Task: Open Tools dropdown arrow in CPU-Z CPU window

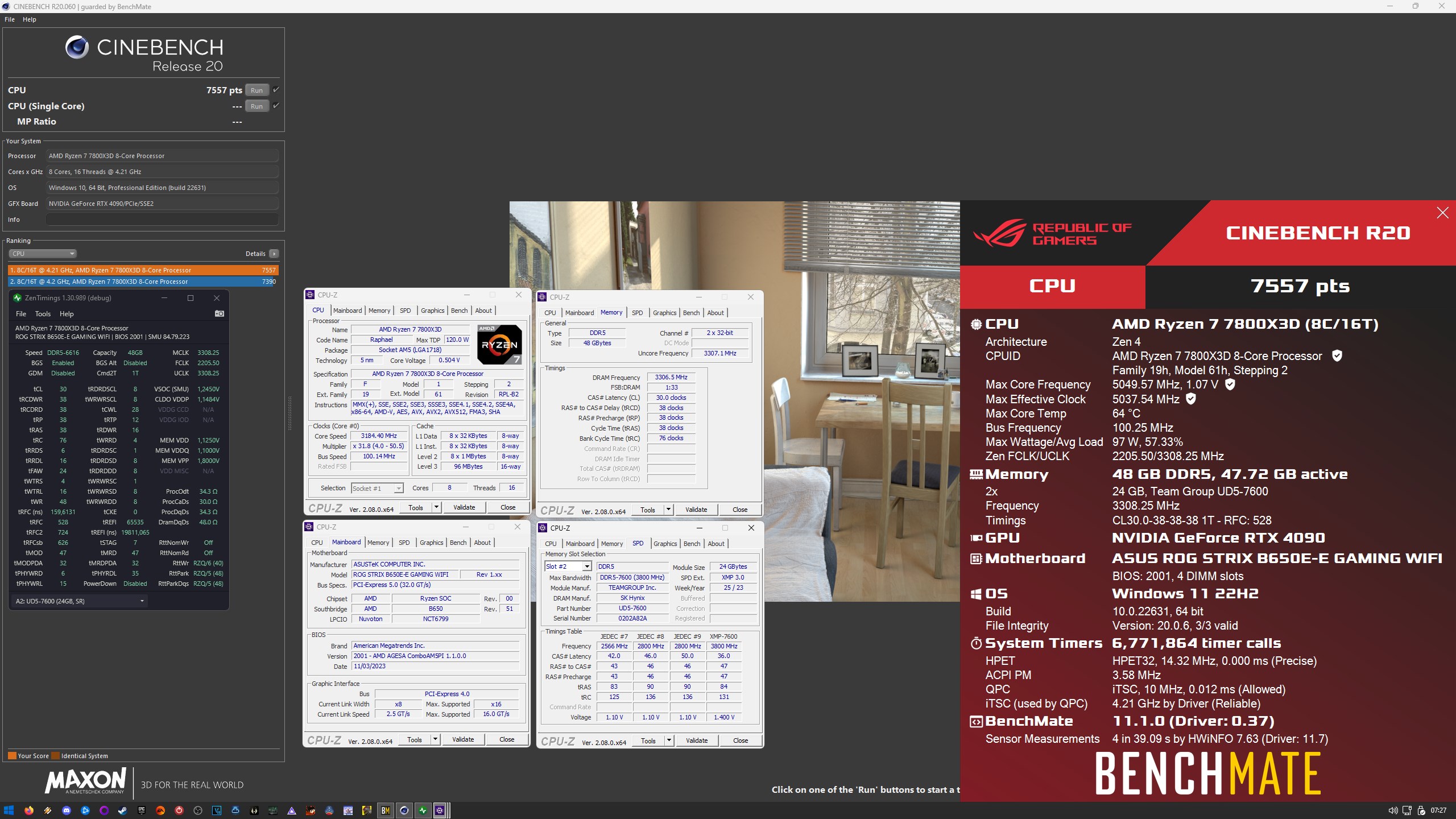Action: click(x=436, y=507)
